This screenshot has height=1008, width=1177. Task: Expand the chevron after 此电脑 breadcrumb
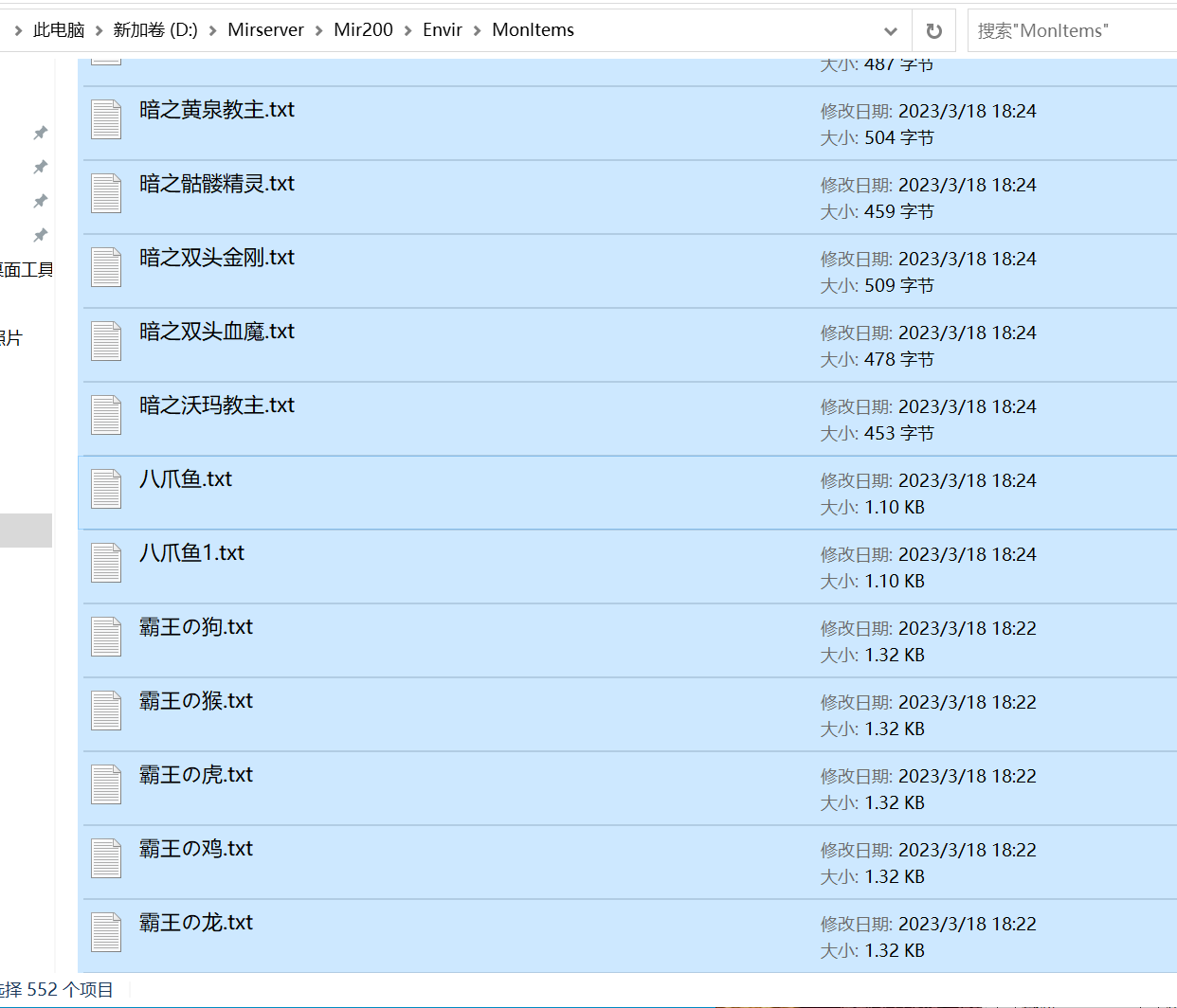pos(99,30)
